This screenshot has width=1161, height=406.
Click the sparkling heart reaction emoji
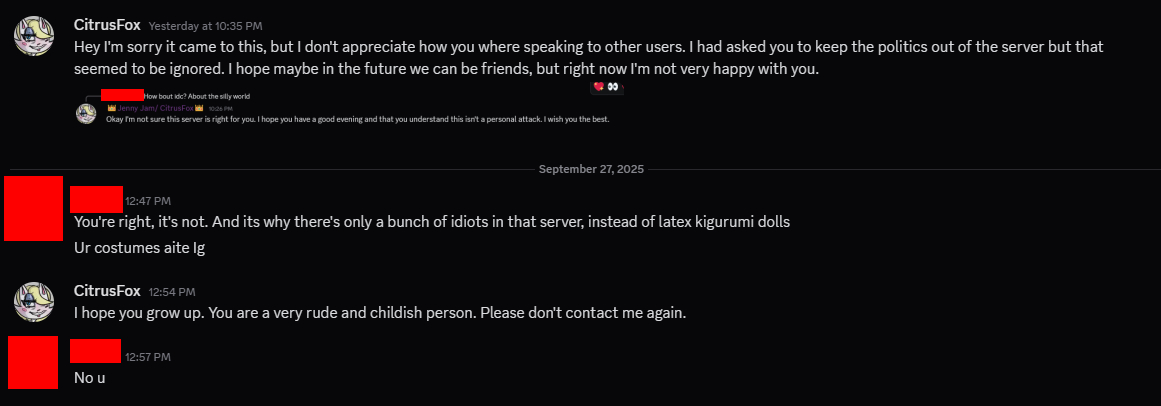point(598,87)
